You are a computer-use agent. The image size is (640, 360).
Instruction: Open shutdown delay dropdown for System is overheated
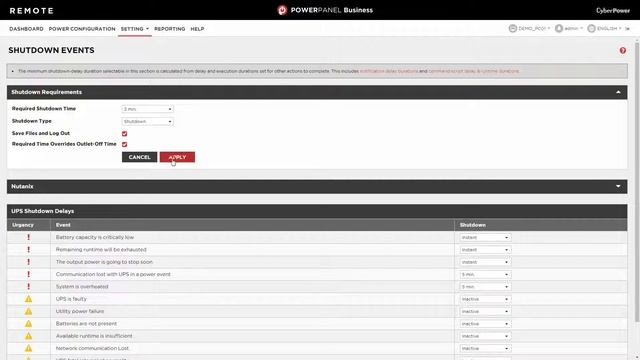coord(485,287)
